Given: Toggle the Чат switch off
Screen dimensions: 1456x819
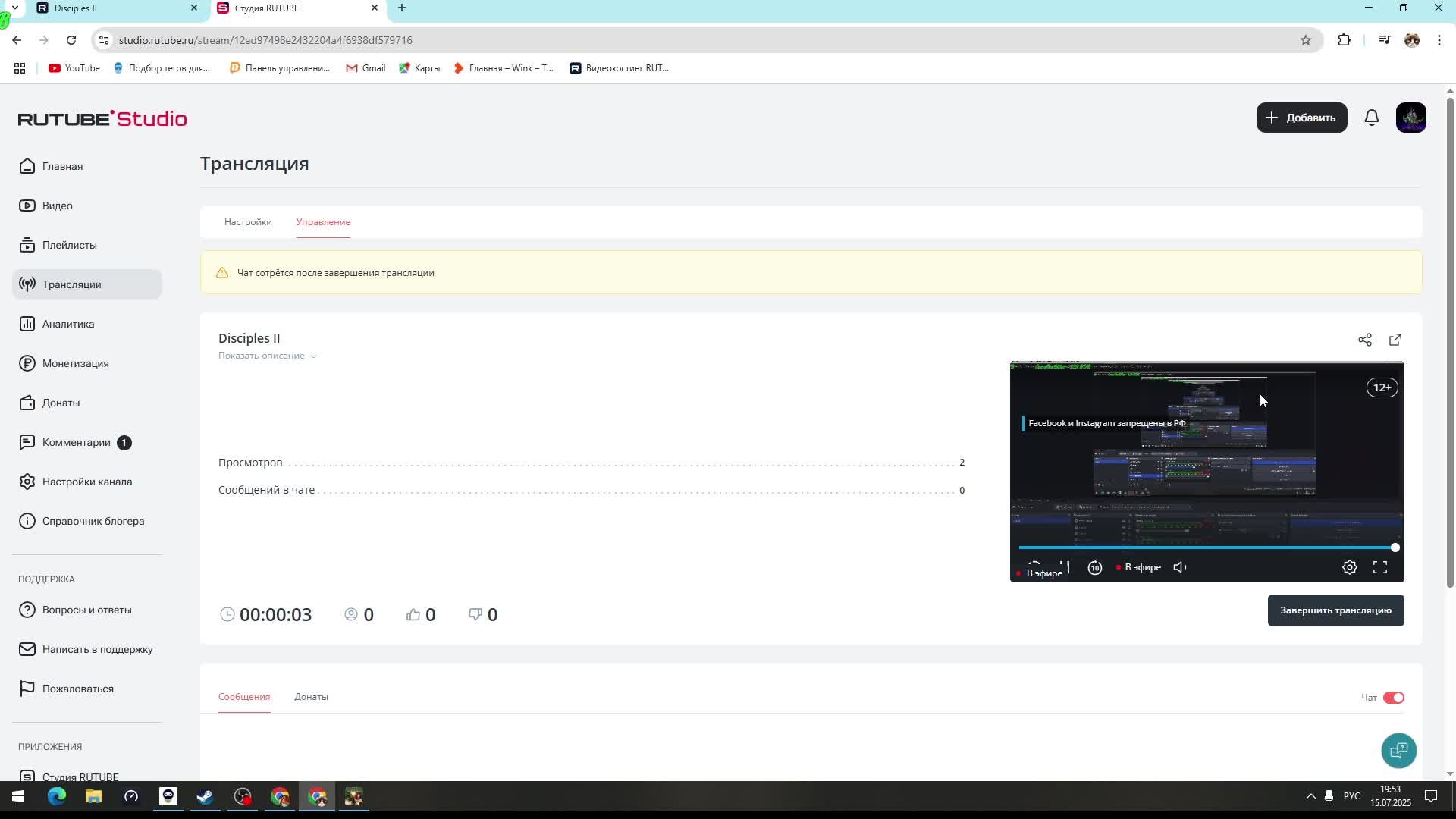Looking at the screenshot, I should point(1393,698).
